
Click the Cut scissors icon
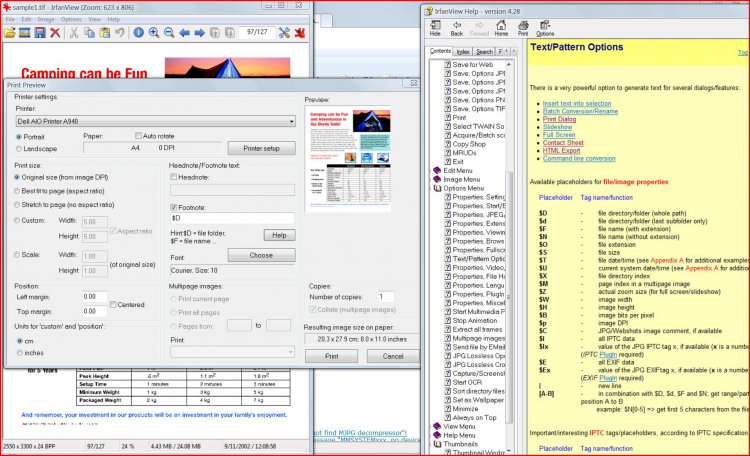pyautogui.click(x=74, y=33)
